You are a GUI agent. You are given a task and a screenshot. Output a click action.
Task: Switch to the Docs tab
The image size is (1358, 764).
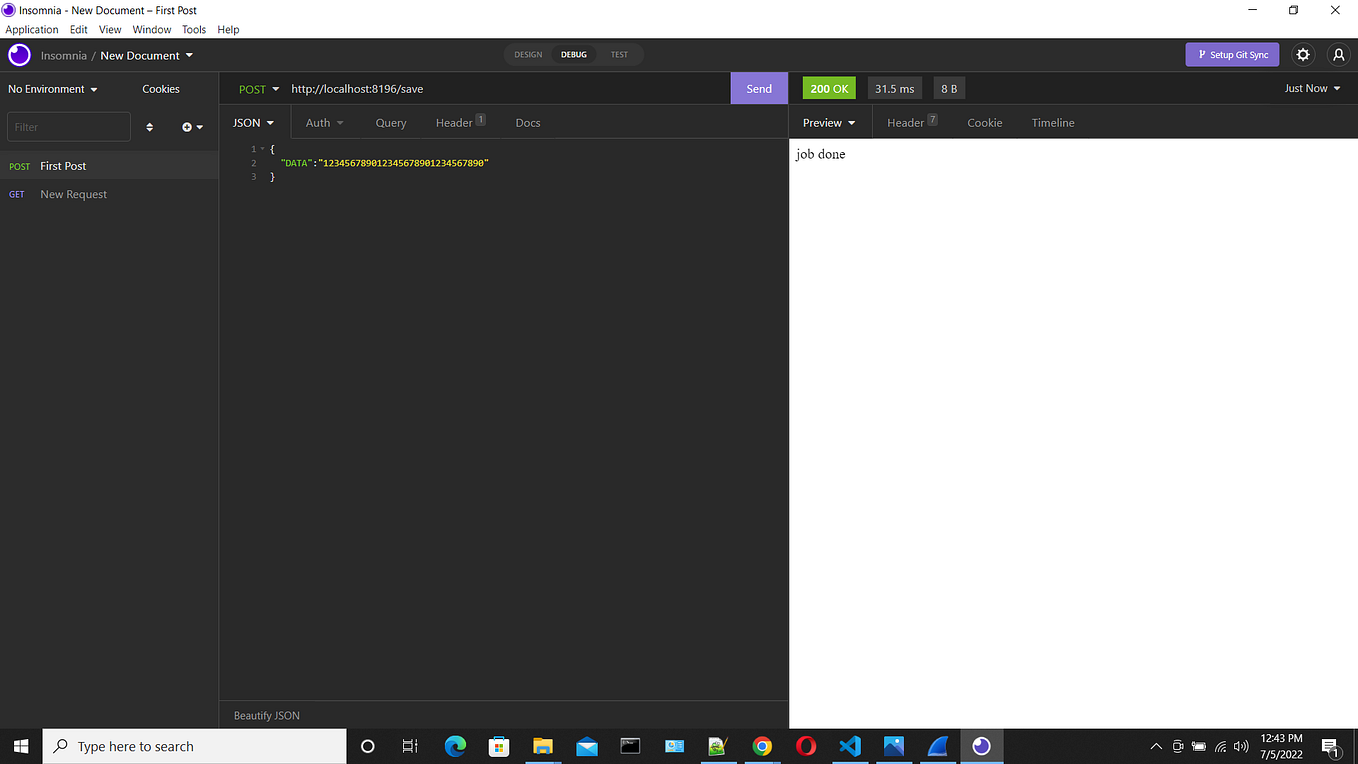pos(528,123)
